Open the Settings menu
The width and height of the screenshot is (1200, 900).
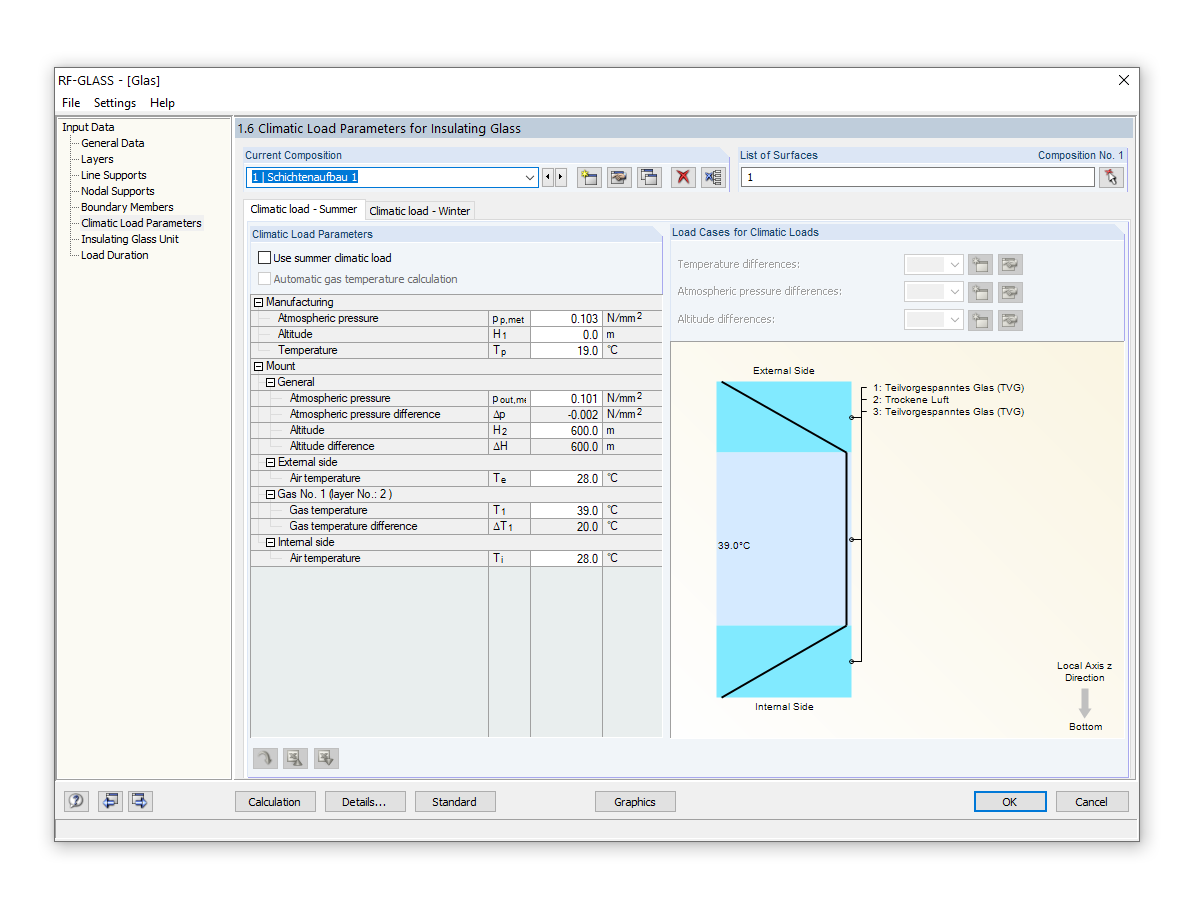tap(114, 103)
